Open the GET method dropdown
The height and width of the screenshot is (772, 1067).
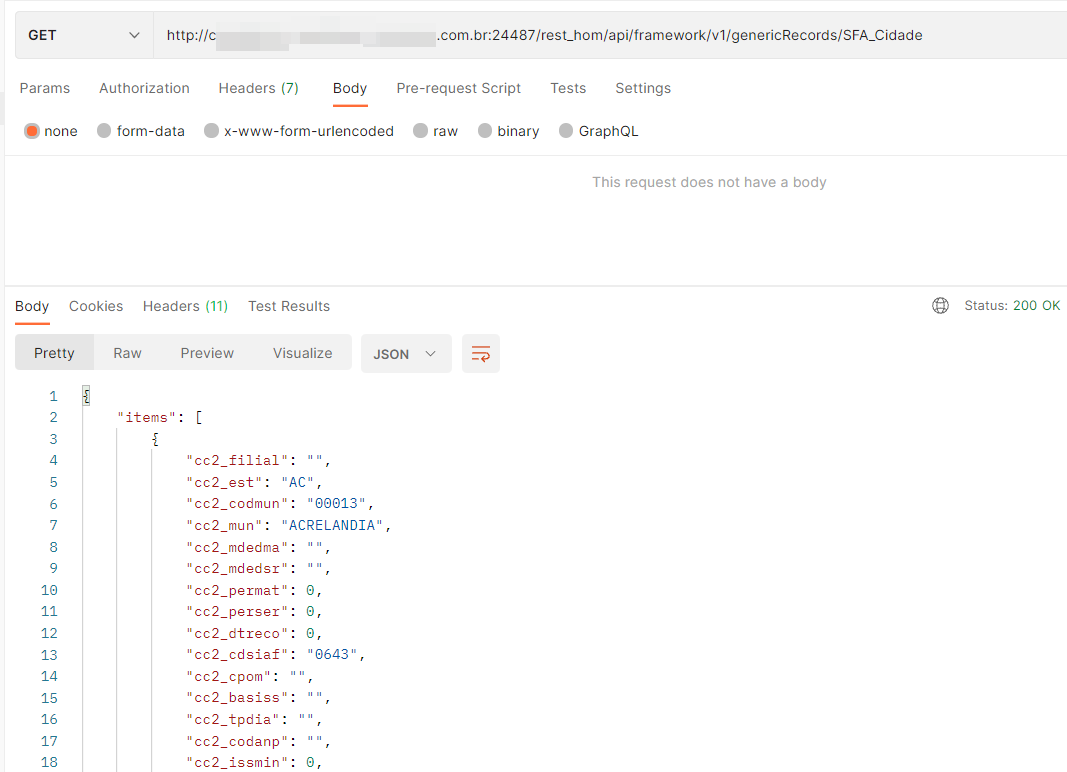click(84, 35)
